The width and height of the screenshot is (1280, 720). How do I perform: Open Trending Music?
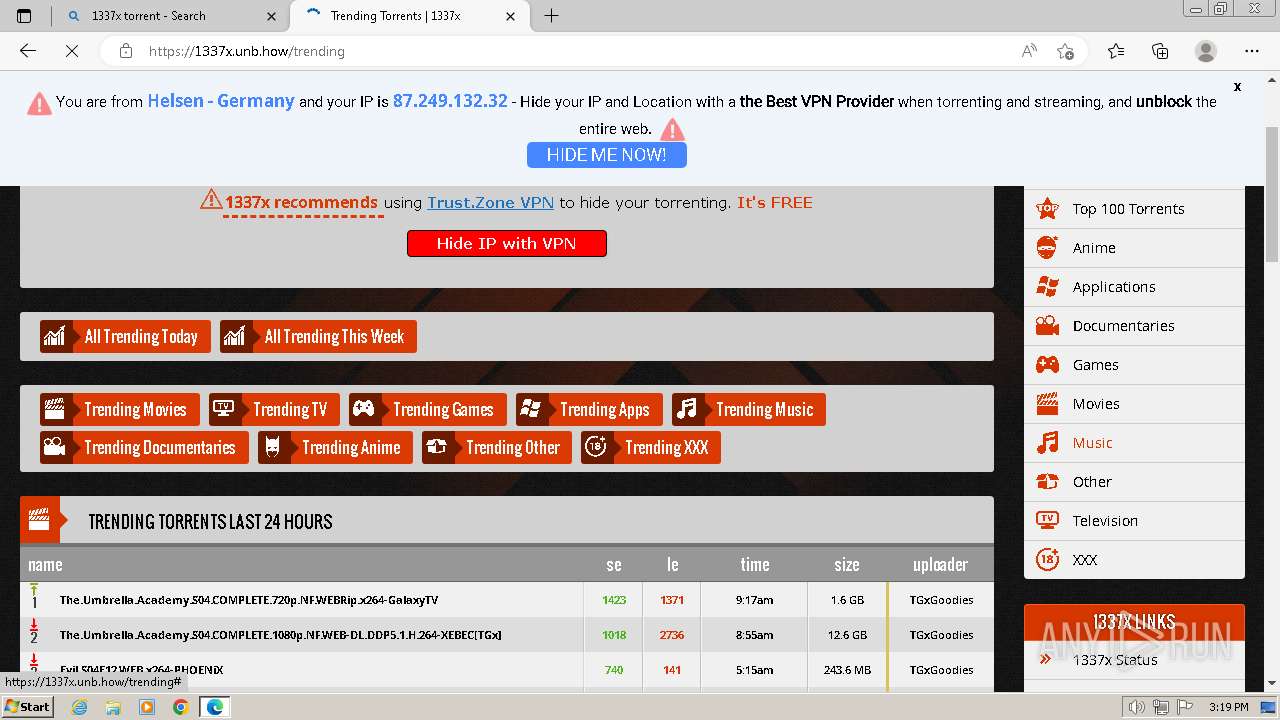tap(748, 409)
